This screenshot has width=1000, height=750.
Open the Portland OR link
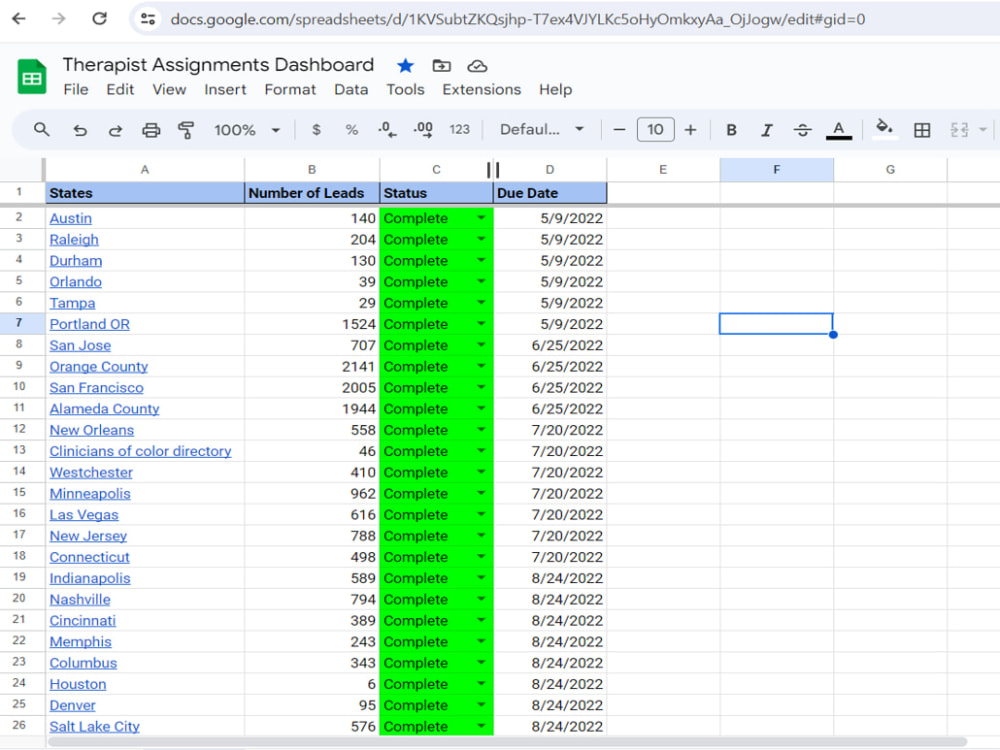point(90,324)
